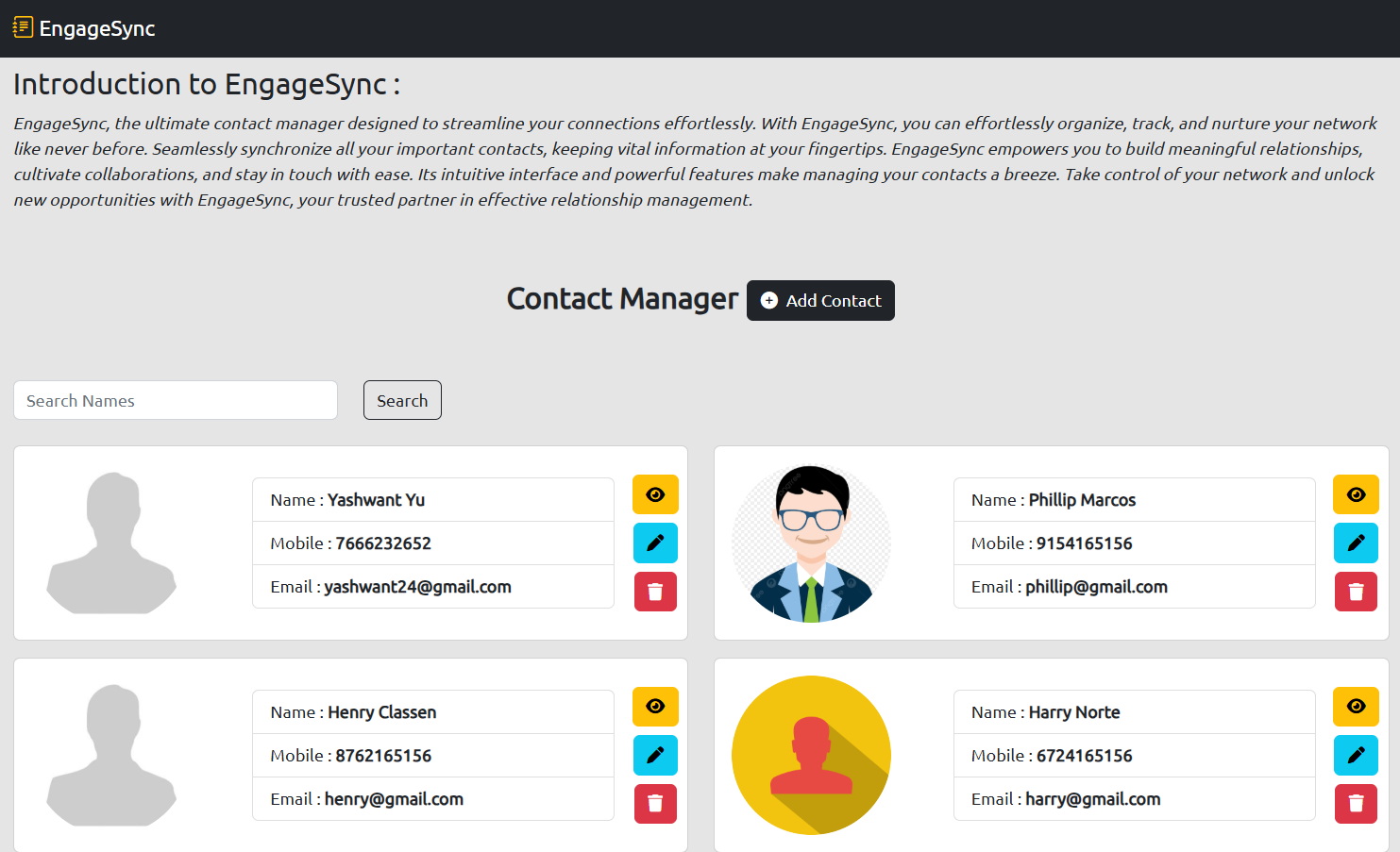
Task: Open Henry Classen details via eye icon
Action: [x=655, y=707]
